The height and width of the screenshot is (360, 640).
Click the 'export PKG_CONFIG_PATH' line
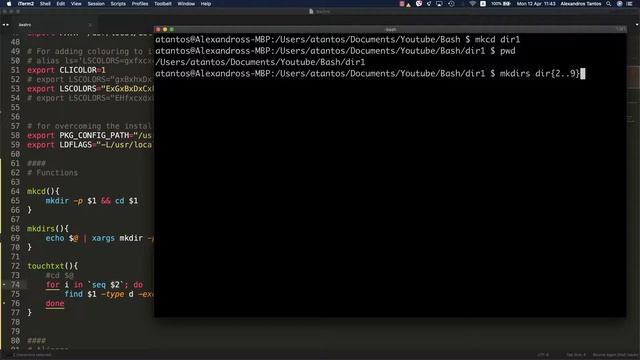pos(89,136)
